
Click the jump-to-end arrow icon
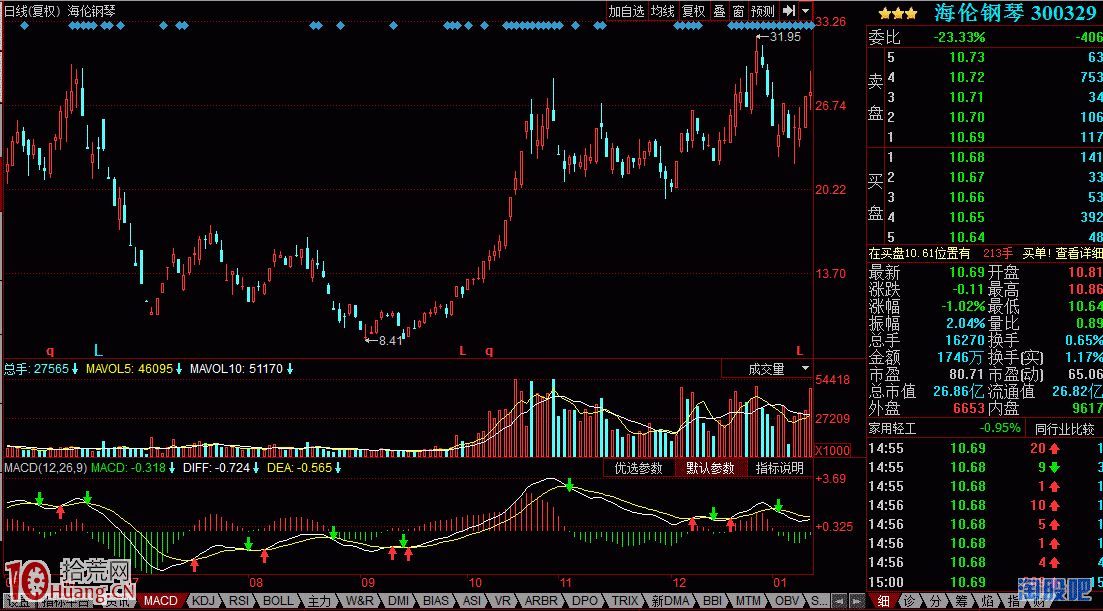click(x=789, y=11)
